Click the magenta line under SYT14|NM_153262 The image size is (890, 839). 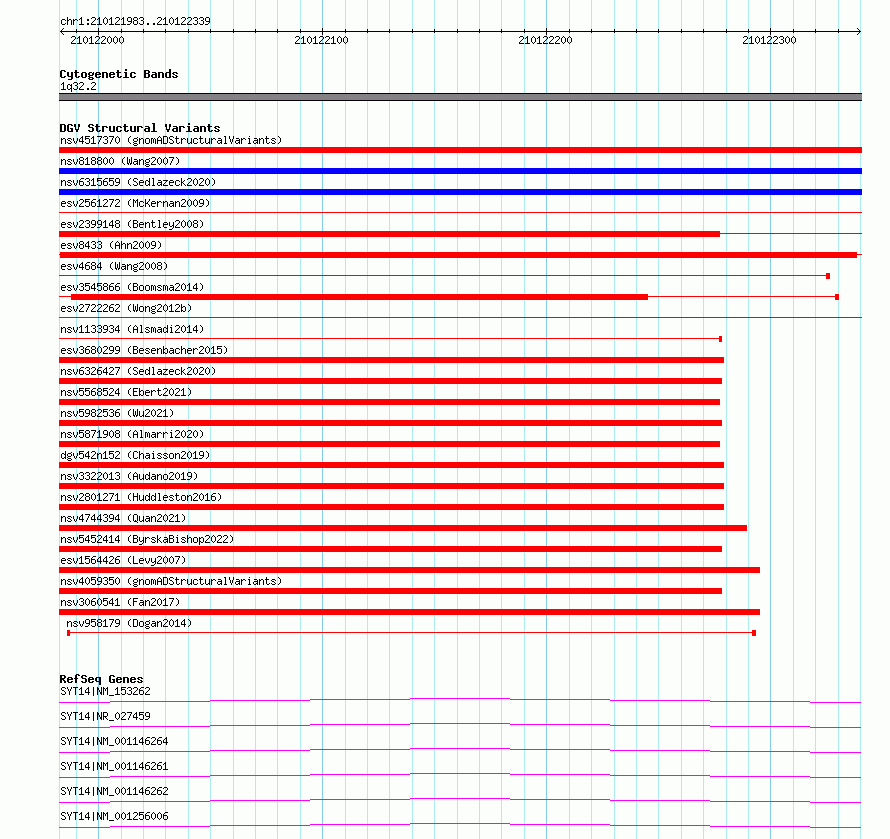coord(460,700)
